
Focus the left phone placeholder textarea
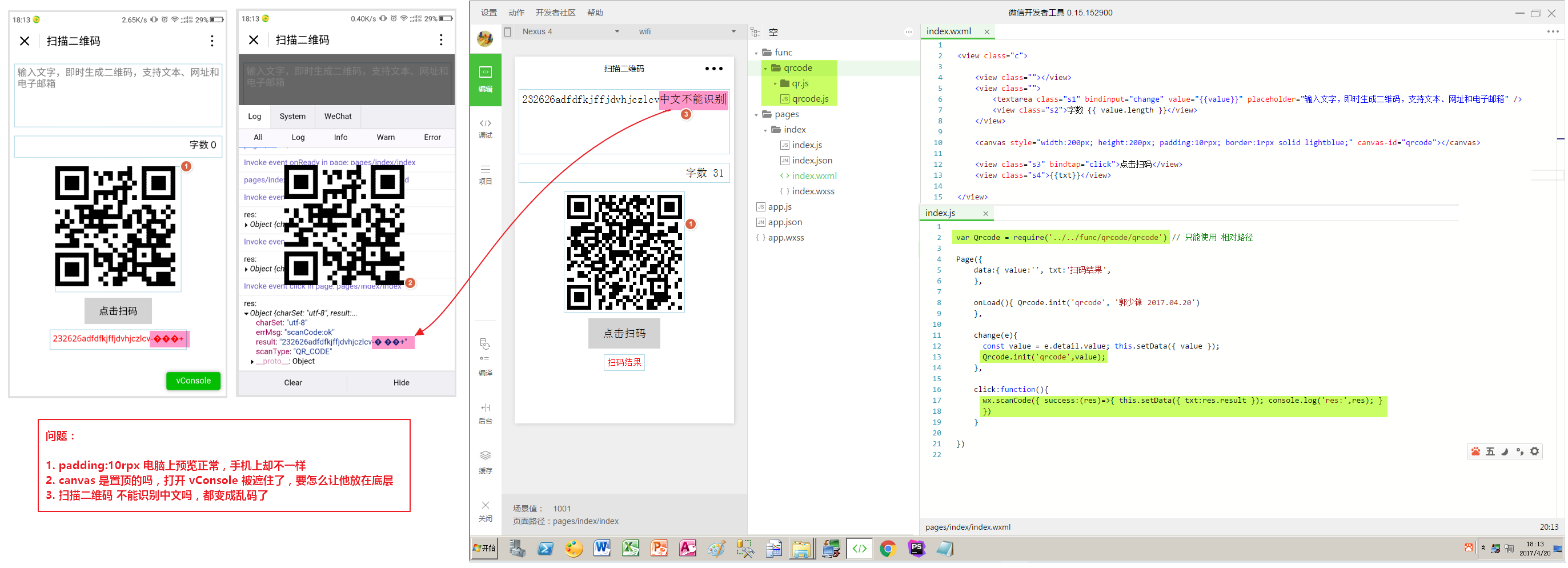pos(118,95)
